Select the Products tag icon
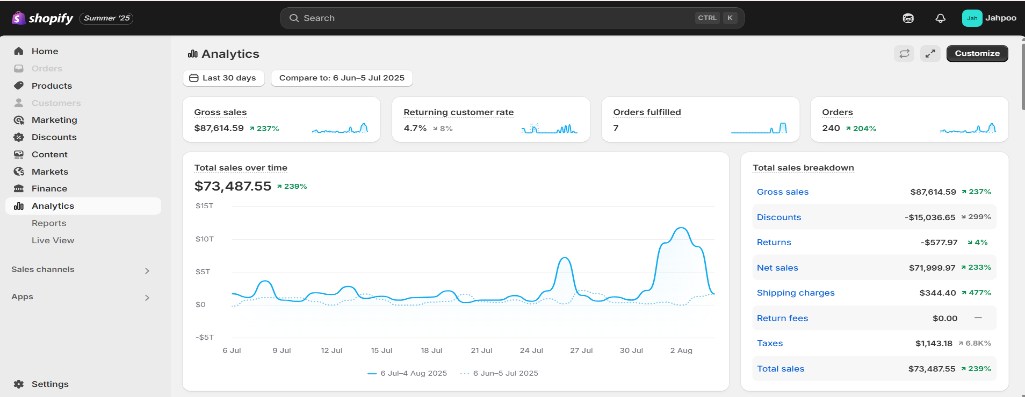This screenshot has width=1025, height=397. pos(18,86)
